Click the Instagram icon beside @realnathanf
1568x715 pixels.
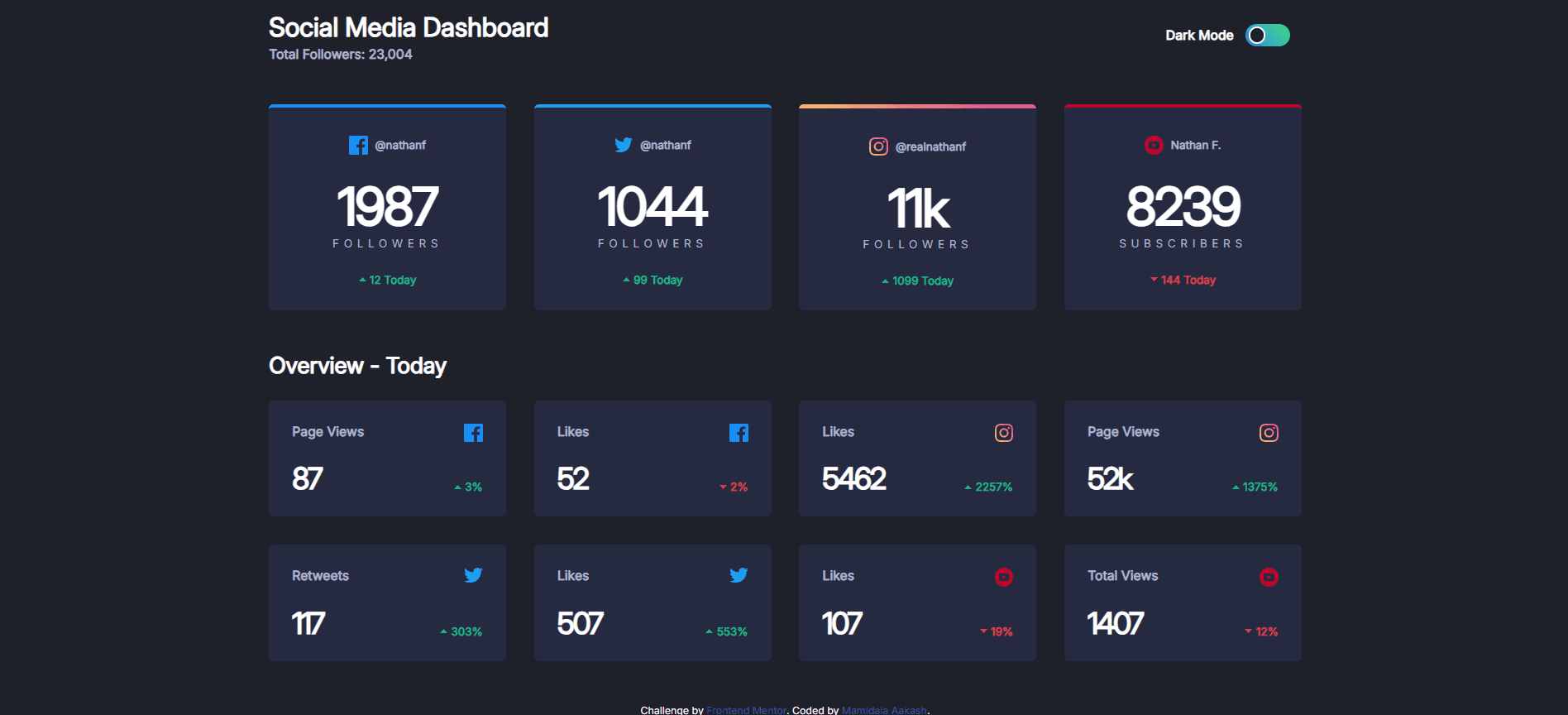(878, 146)
